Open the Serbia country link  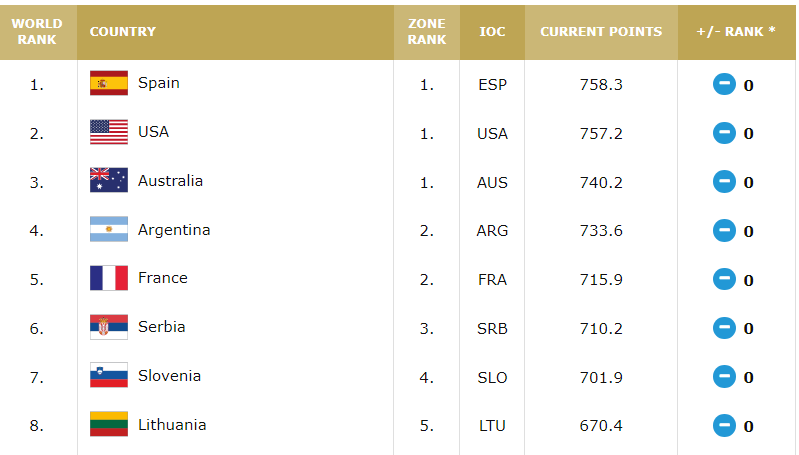[x=162, y=327]
